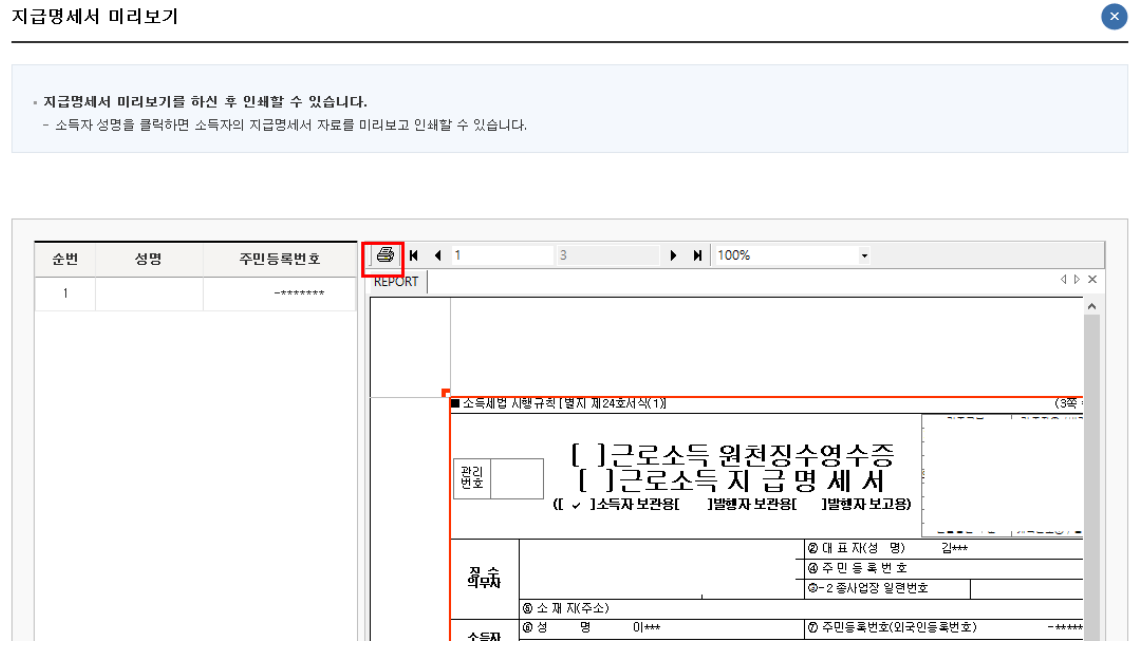The height and width of the screenshot is (660, 1139).
Task: Click the right tab-scroll arrow above the report
Action: click(1077, 279)
